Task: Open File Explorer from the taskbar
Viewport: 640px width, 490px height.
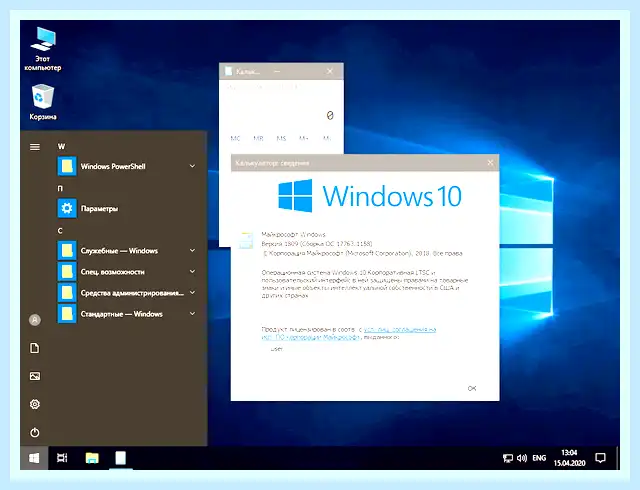Action: point(92,458)
